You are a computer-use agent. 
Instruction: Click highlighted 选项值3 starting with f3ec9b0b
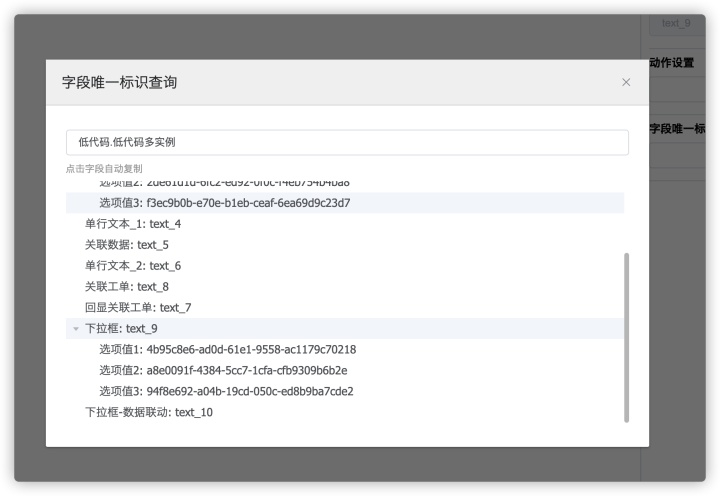click(224, 203)
